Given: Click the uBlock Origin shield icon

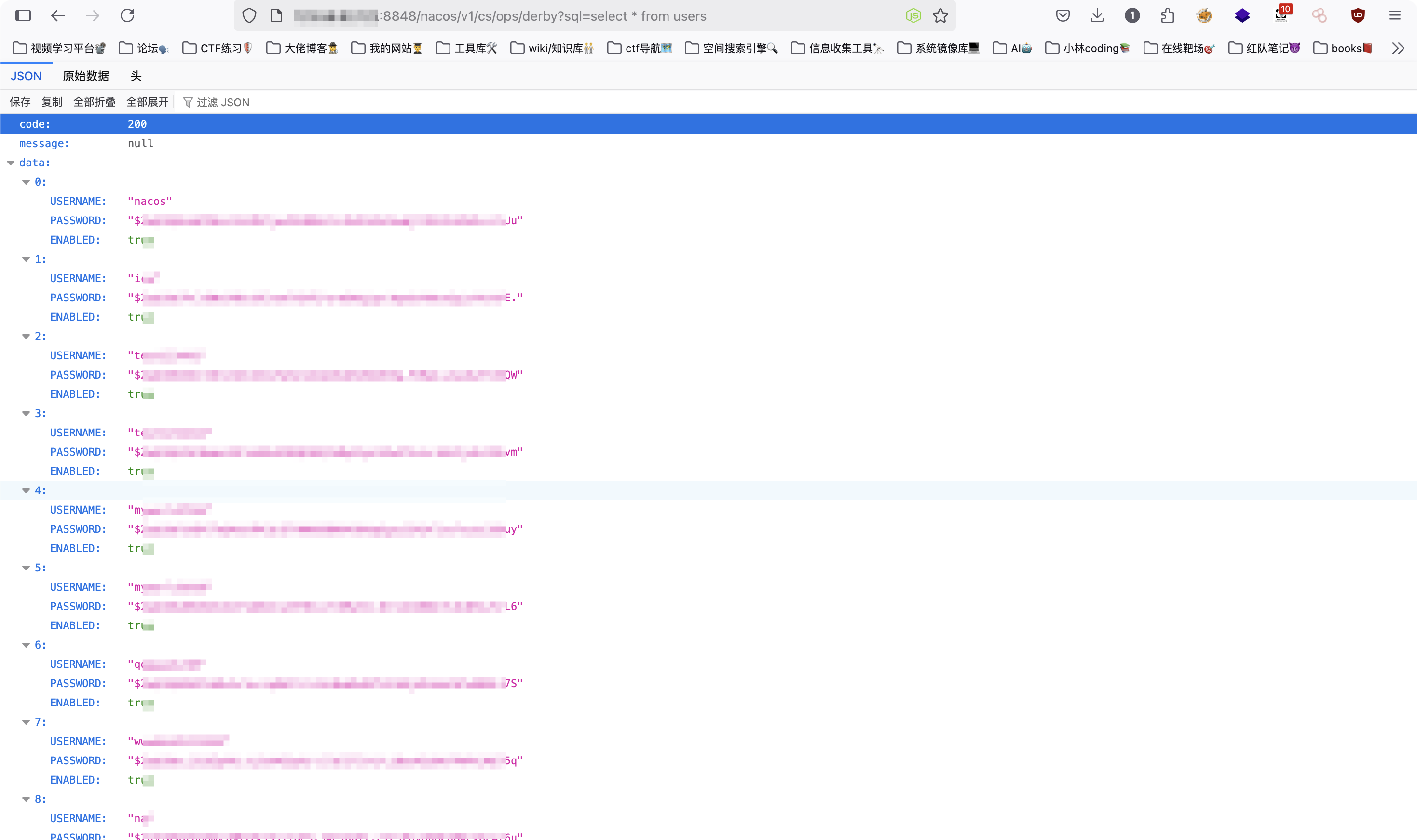Looking at the screenshot, I should (x=1358, y=16).
